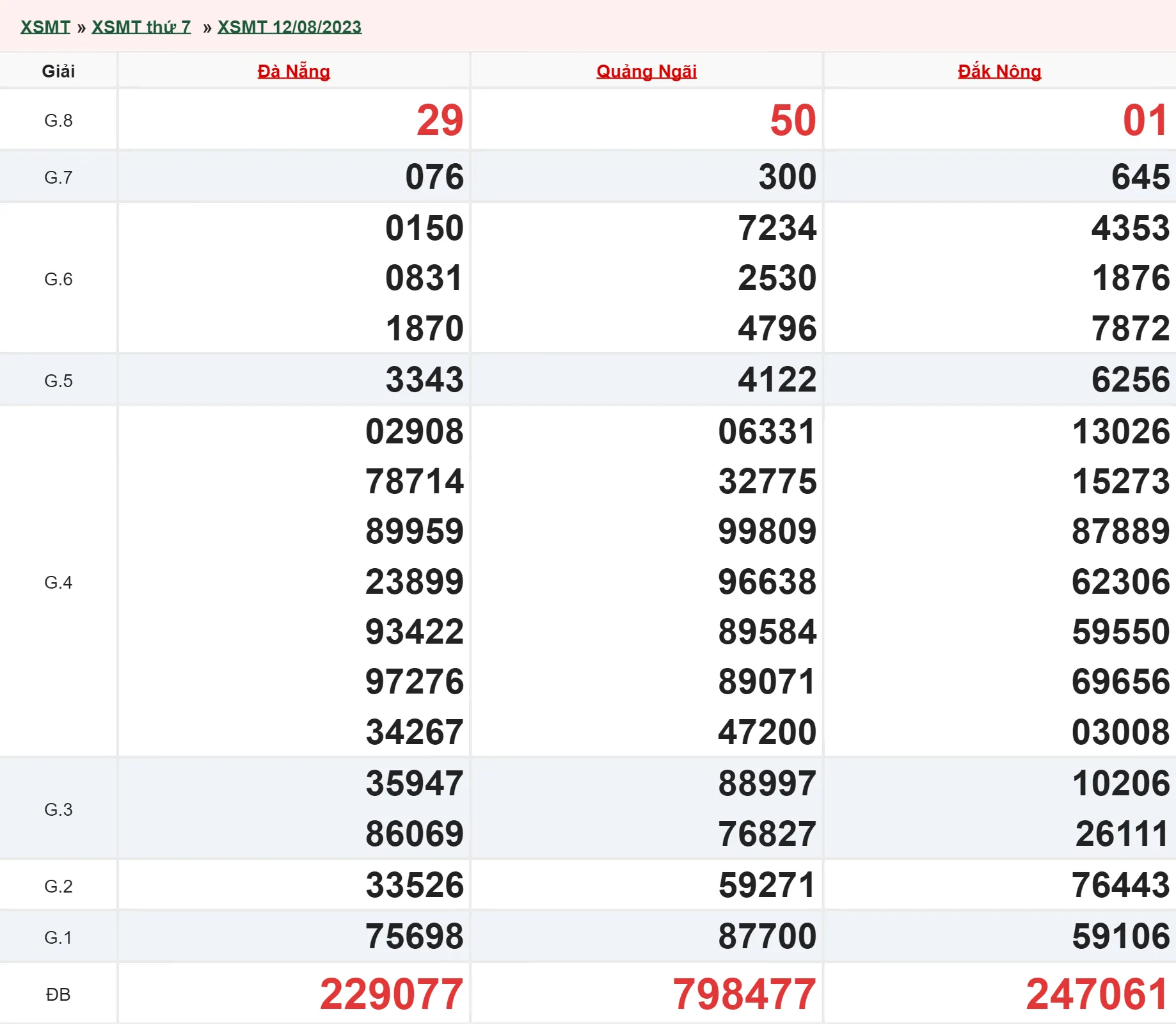The height and width of the screenshot is (1025, 1176).
Task: Open the "XSMT thứ 7" breadcrumb link
Action: tap(141, 27)
